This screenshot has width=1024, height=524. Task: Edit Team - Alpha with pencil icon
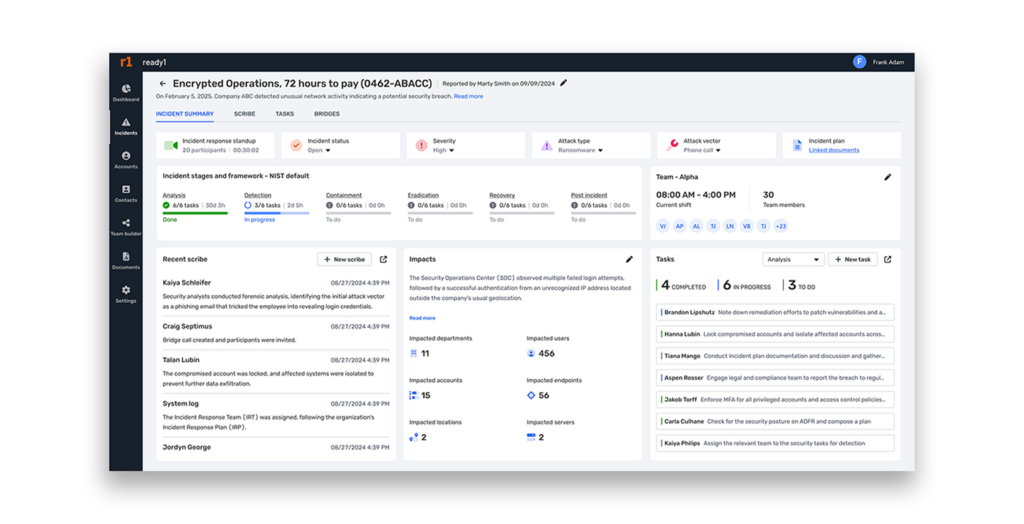[x=887, y=177]
